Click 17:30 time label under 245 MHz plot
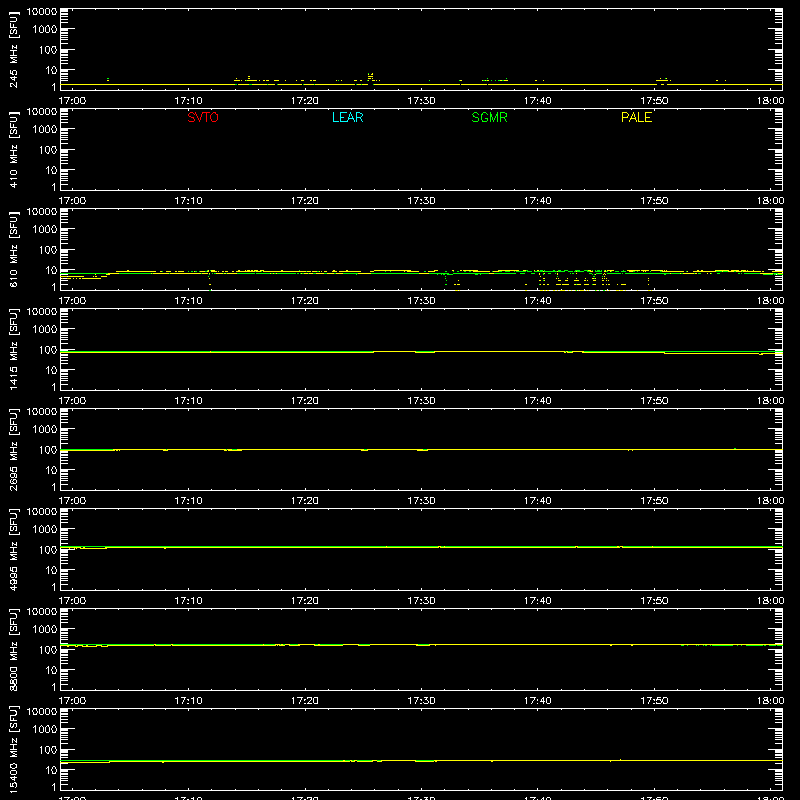The width and height of the screenshot is (800, 800). pos(421,101)
